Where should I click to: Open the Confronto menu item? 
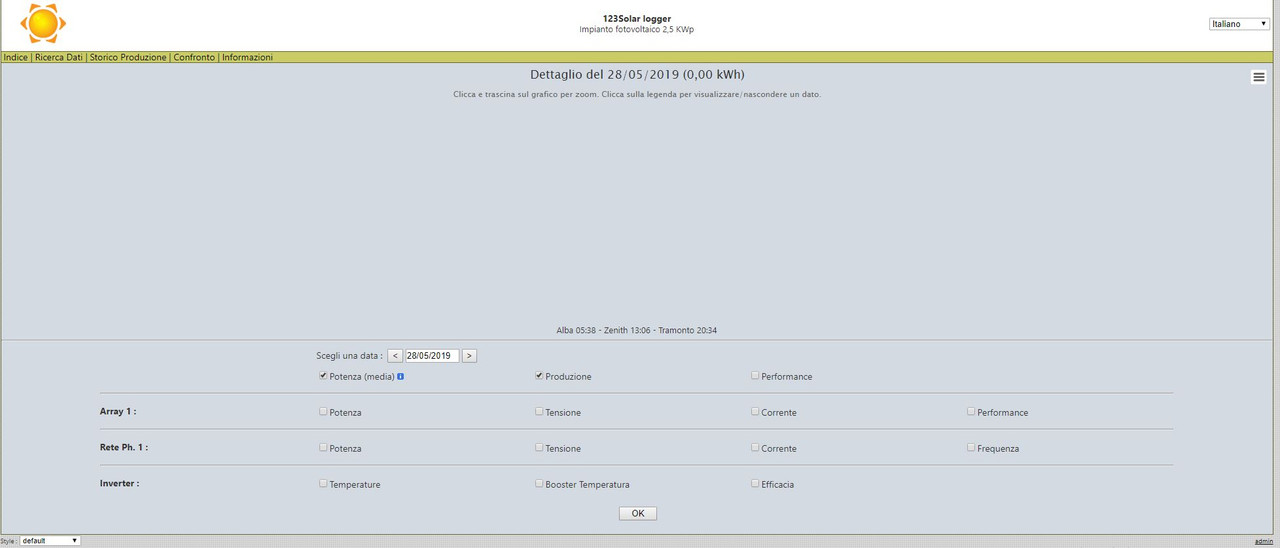[x=194, y=58]
